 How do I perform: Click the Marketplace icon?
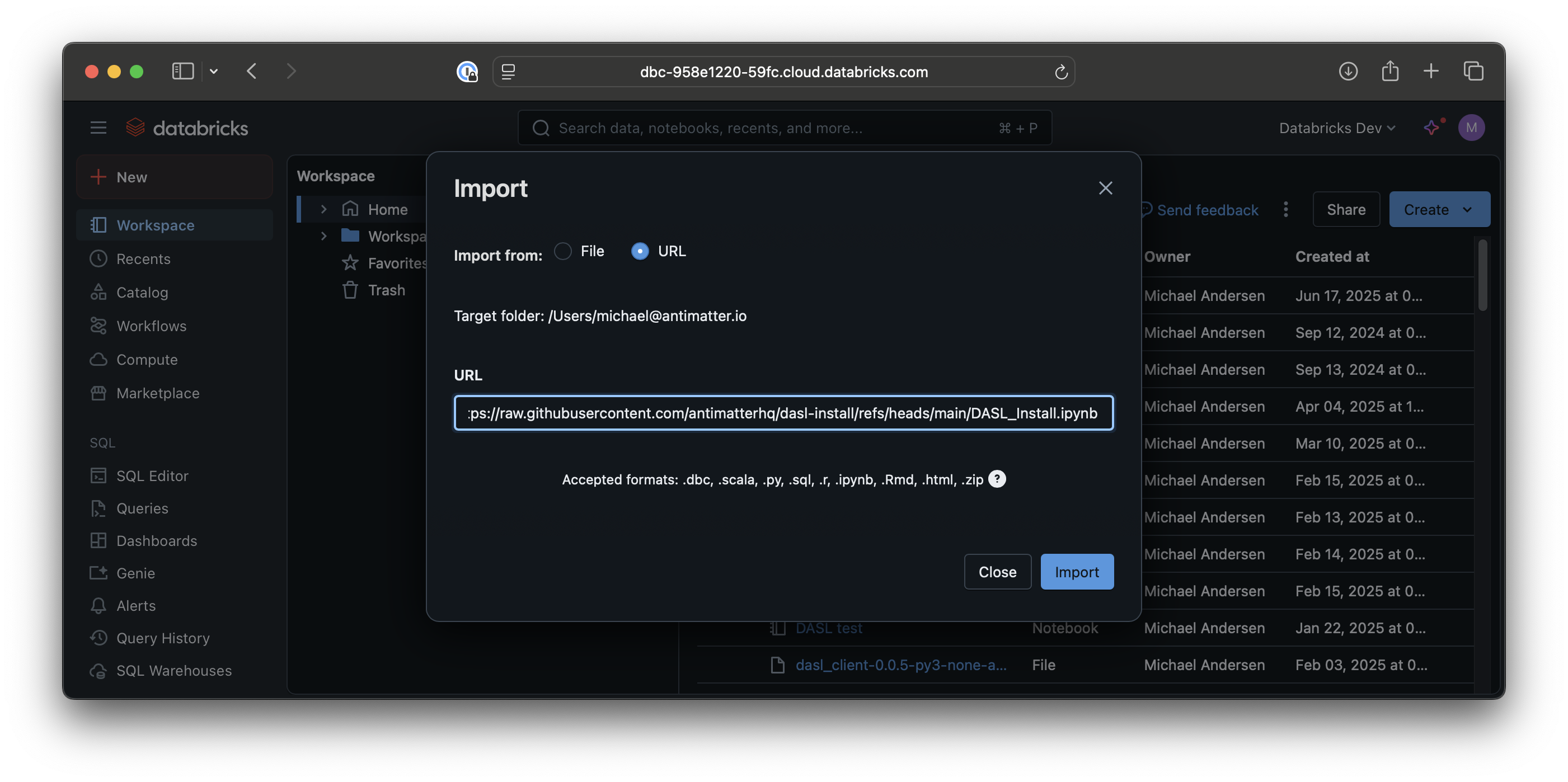click(x=98, y=393)
